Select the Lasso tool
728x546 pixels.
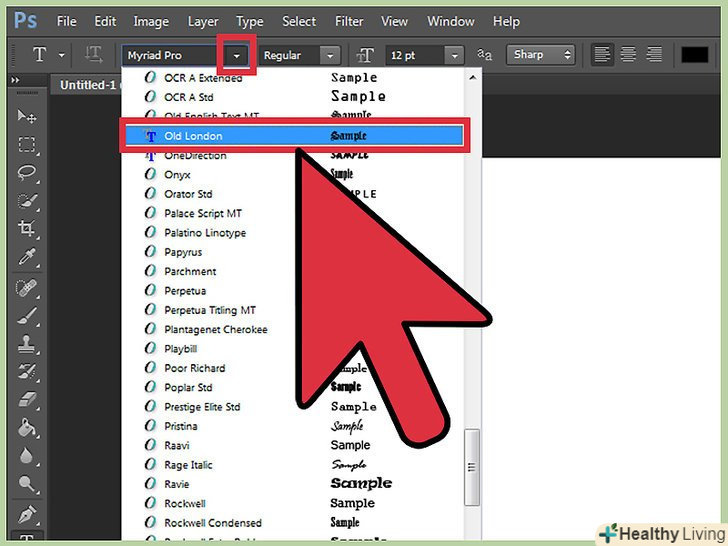26,173
